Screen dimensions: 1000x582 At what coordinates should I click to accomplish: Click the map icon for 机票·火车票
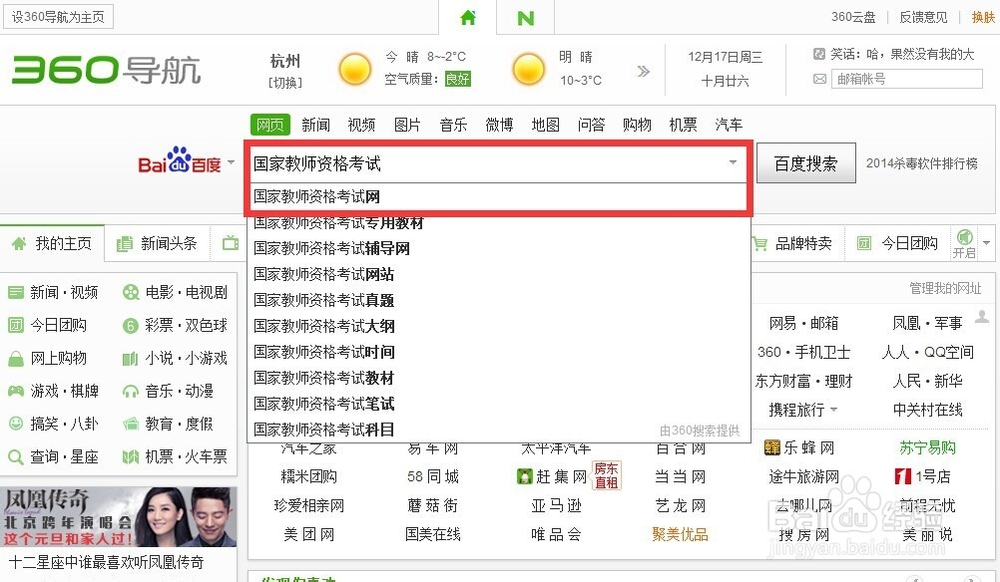[130, 456]
